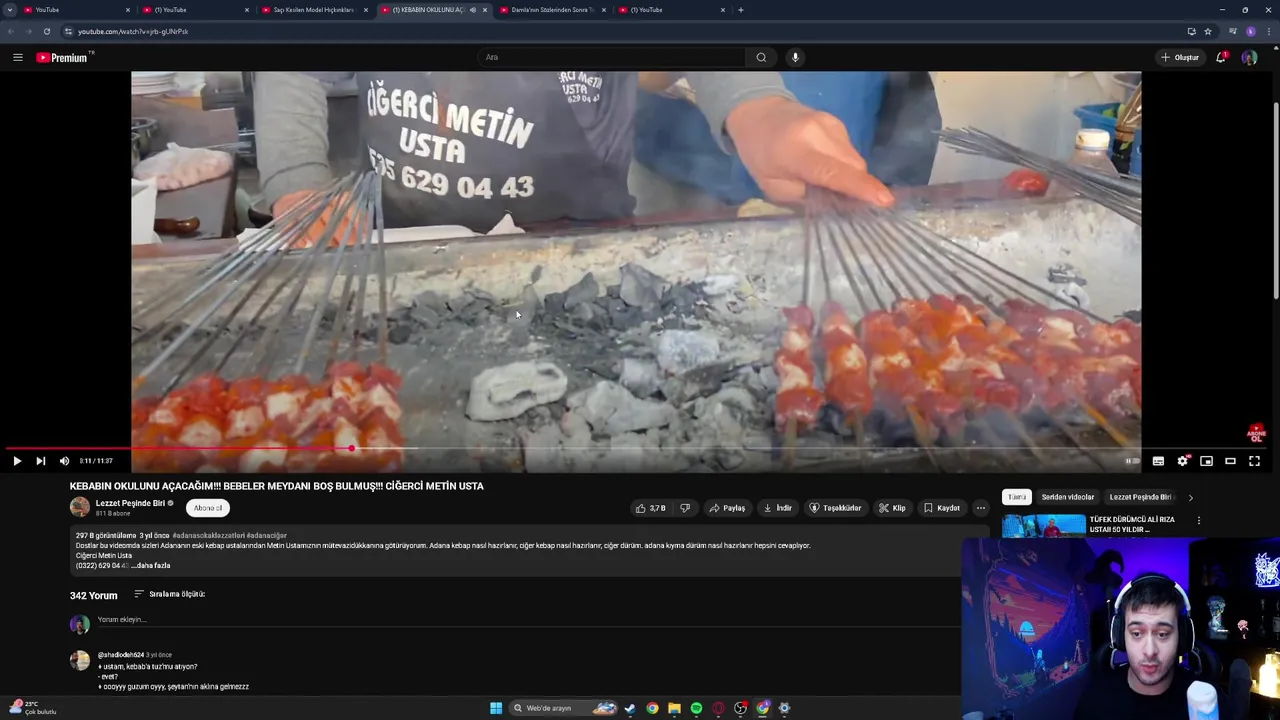Focus the Ara search box
1280x720 pixels.
click(610, 57)
